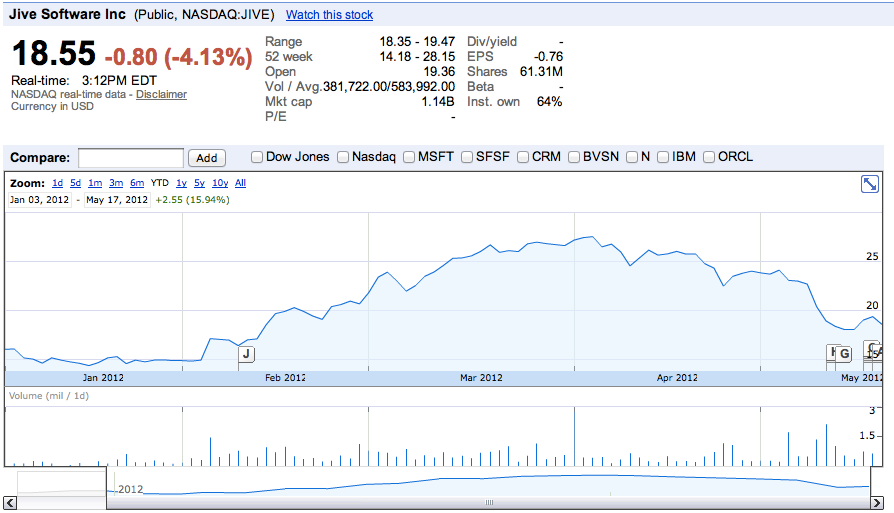Zoom the chart to 5y
Viewport: 894px width, 513px height.
[x=200, y=183]
